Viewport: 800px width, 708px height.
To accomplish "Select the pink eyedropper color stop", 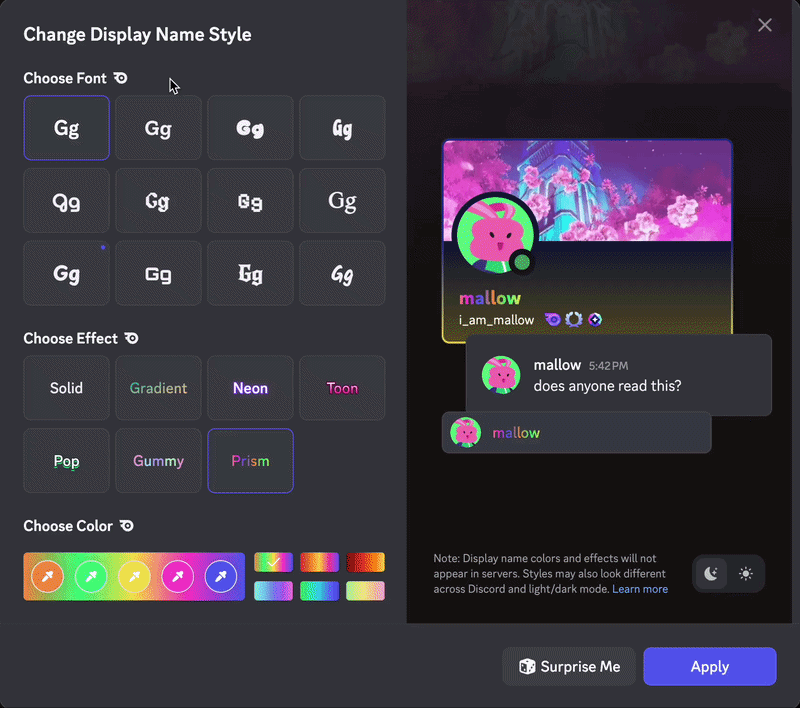I will pyautogui.click(x=178, y=576).
